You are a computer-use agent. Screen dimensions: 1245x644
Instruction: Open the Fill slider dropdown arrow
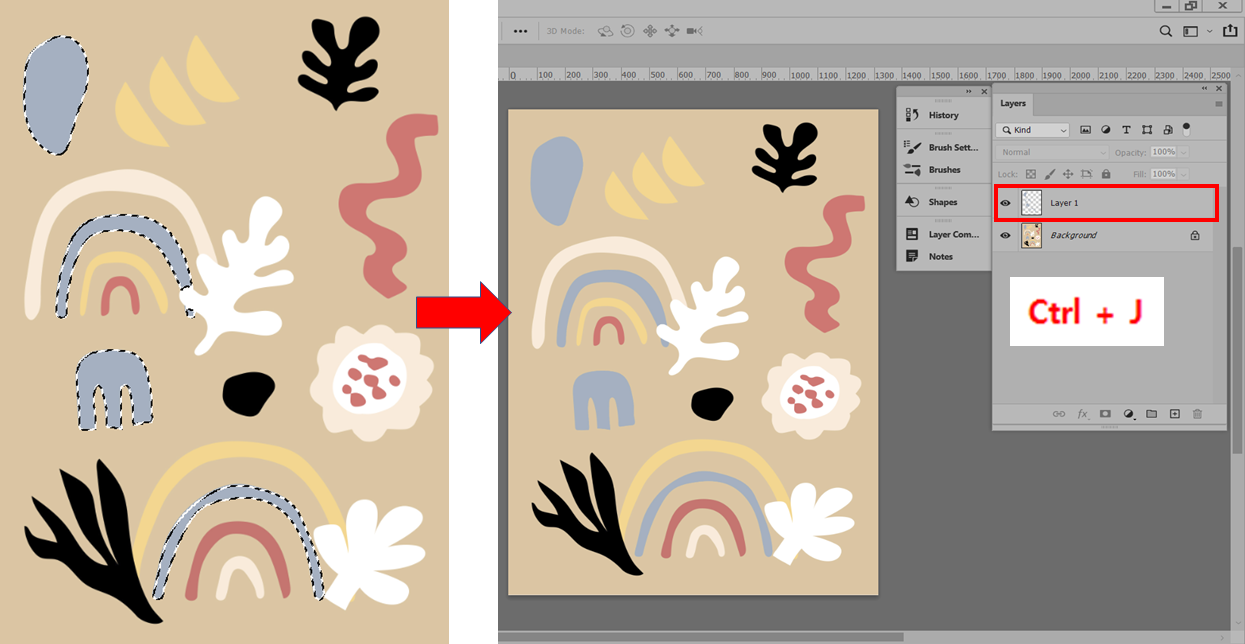(x=1184, y=174)
